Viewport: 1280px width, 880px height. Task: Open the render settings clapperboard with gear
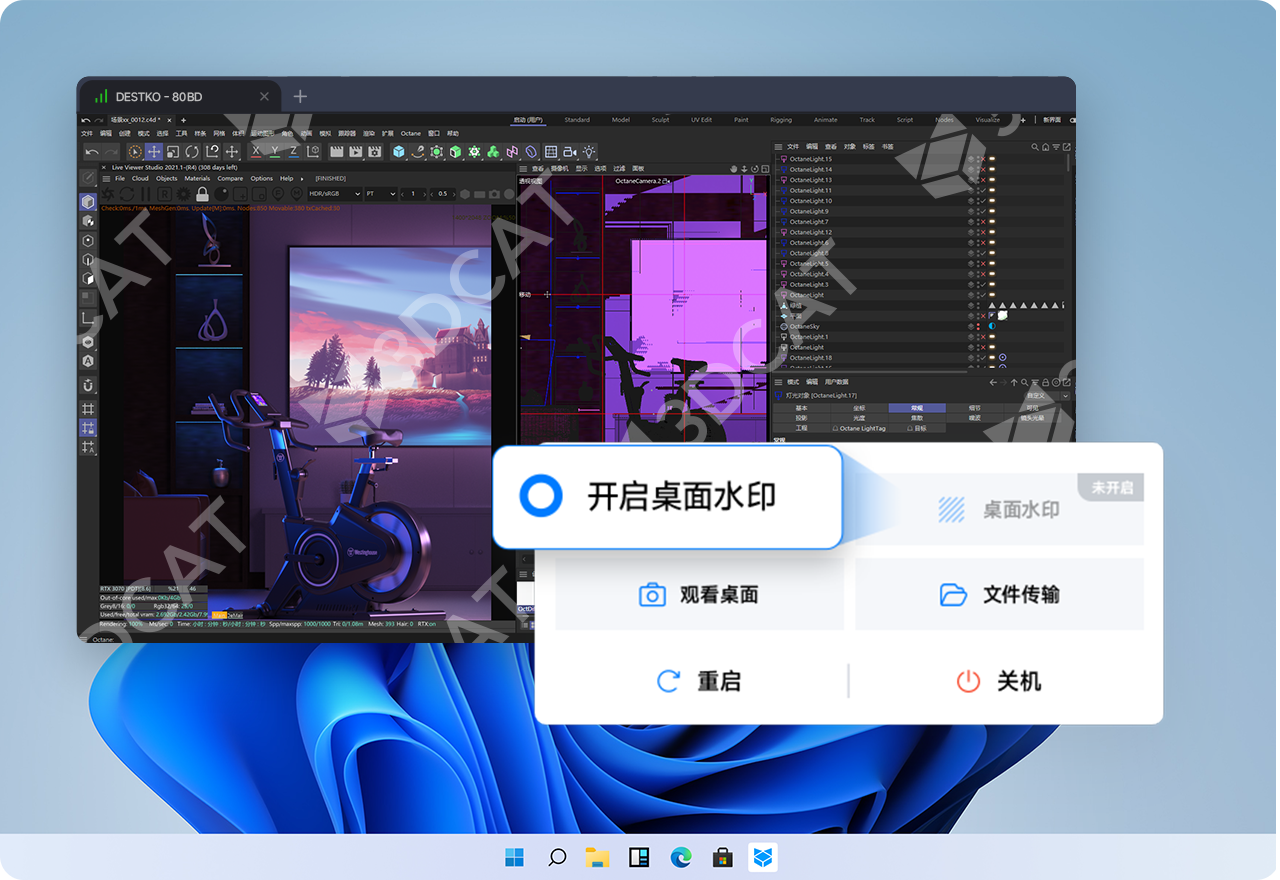coord(375,151)
